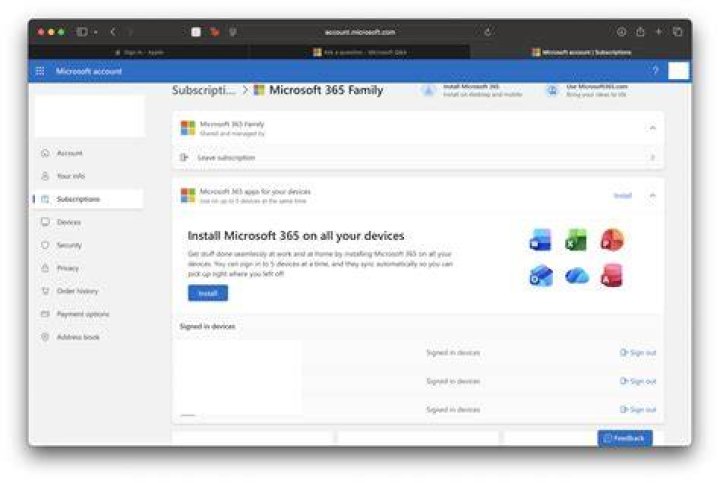
Task: Sign out the first signed in device
Action: (x=638, y=353)
